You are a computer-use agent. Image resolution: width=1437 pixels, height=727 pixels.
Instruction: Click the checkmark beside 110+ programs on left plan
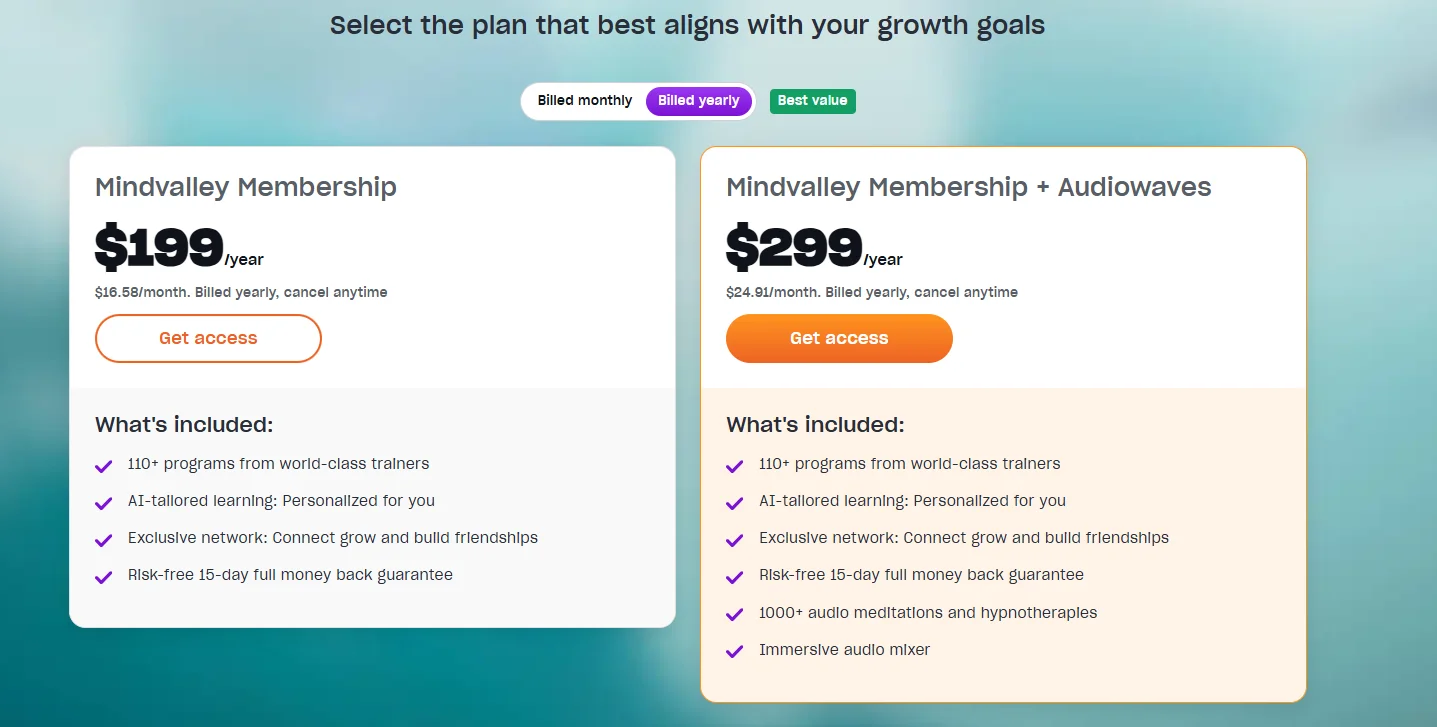103,465
